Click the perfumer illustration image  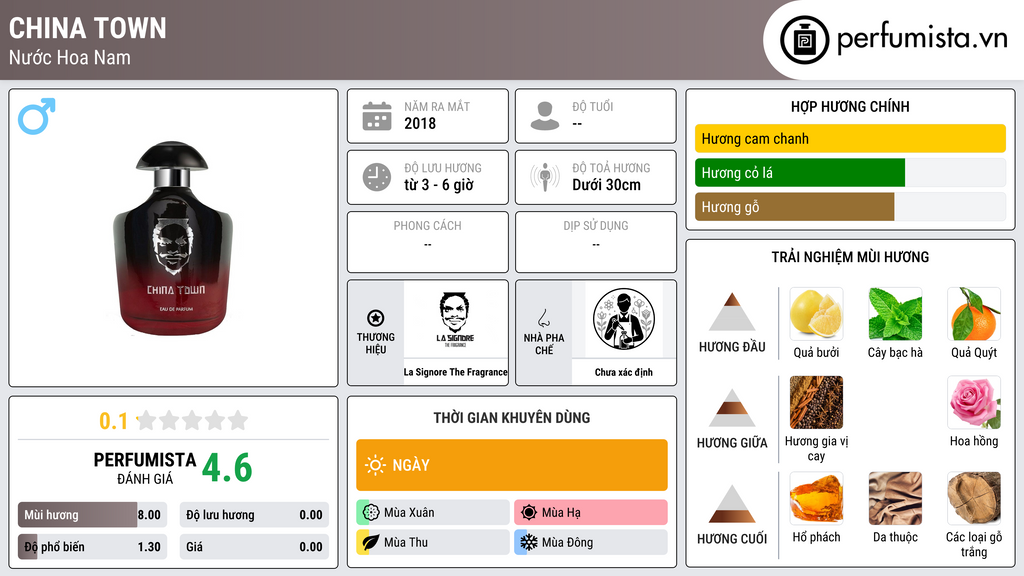point(624,319)
